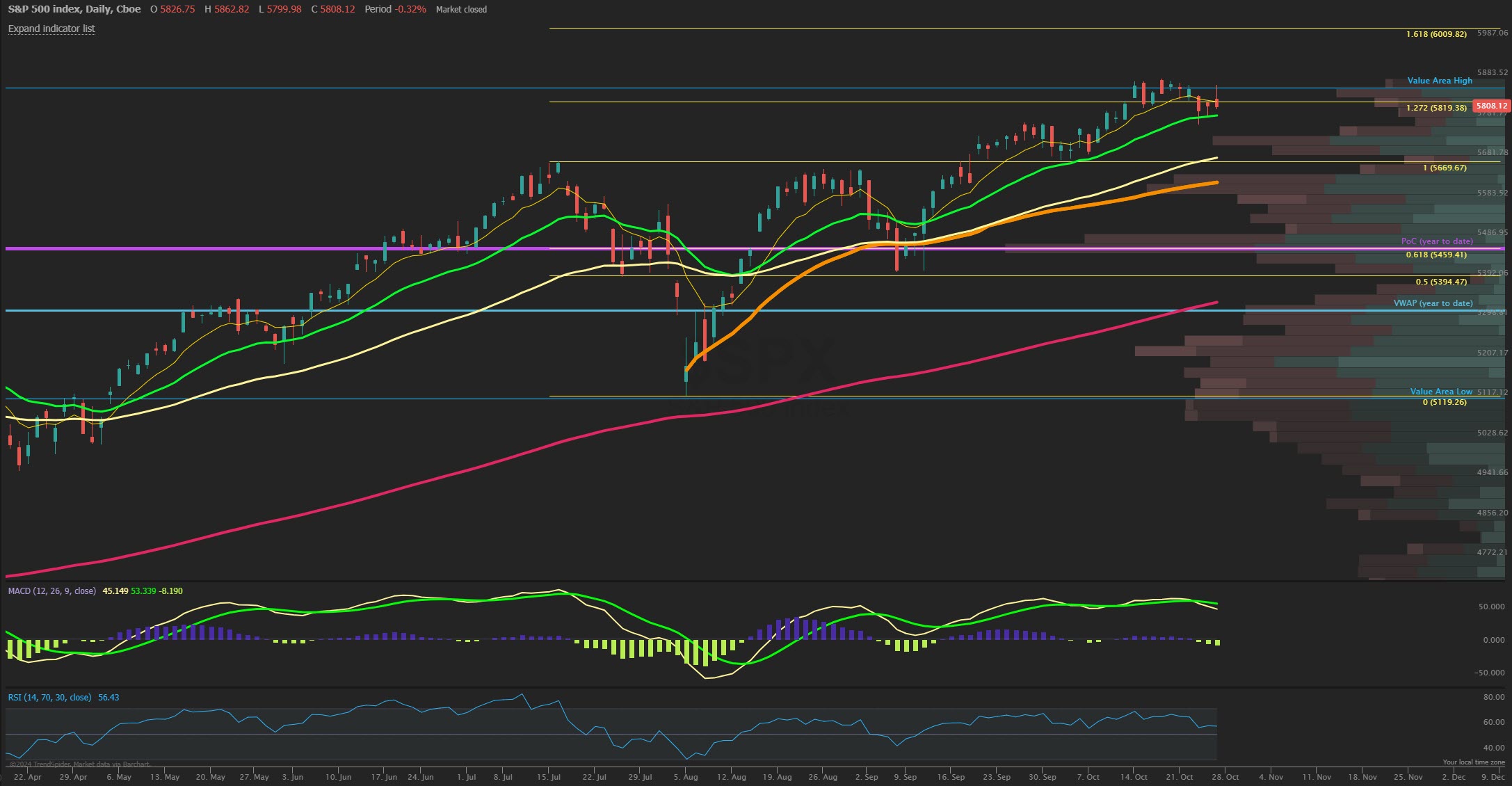The image size is (1512, 786).
Task: Click the 1.618 (6009.82) Fibonacci label
Action: [x=1436, y=34]
